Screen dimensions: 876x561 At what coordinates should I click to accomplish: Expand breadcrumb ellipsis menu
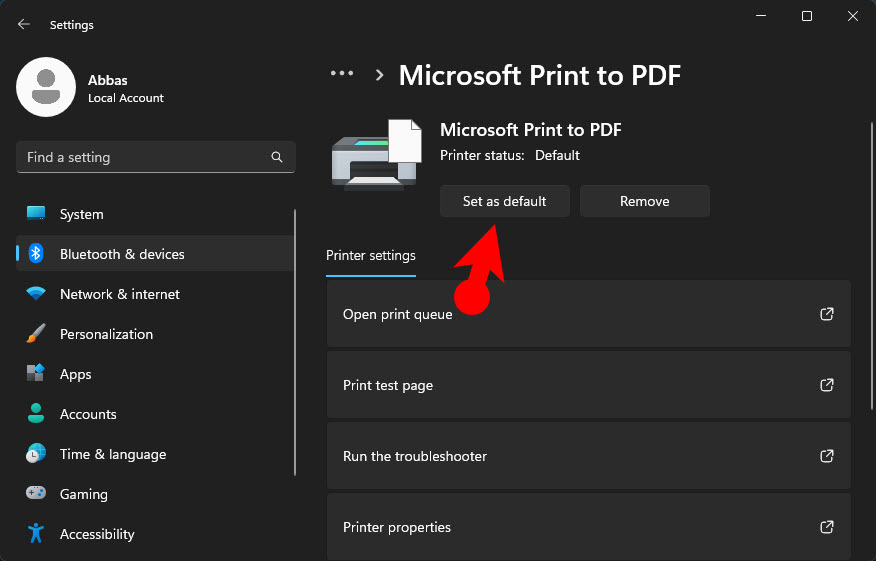342,74
